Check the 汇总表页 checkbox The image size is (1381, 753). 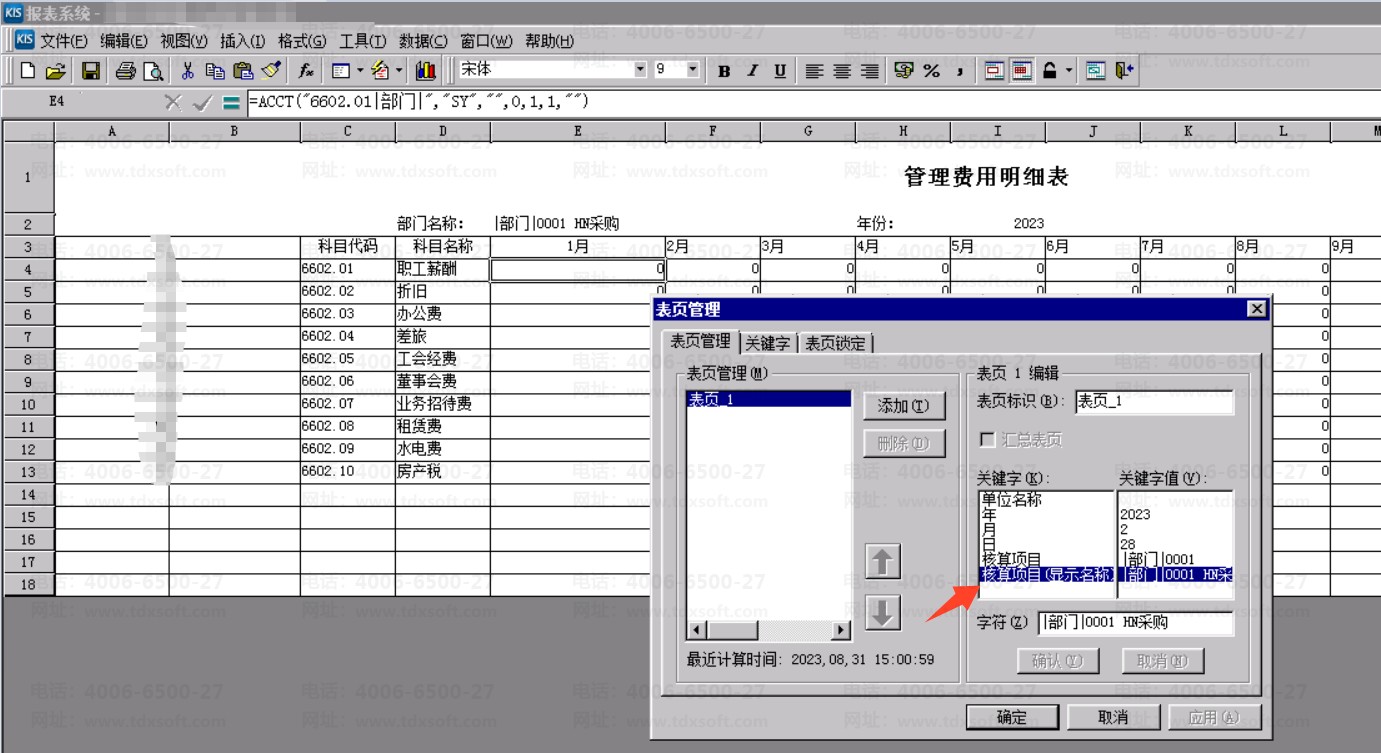coord(988,440)
